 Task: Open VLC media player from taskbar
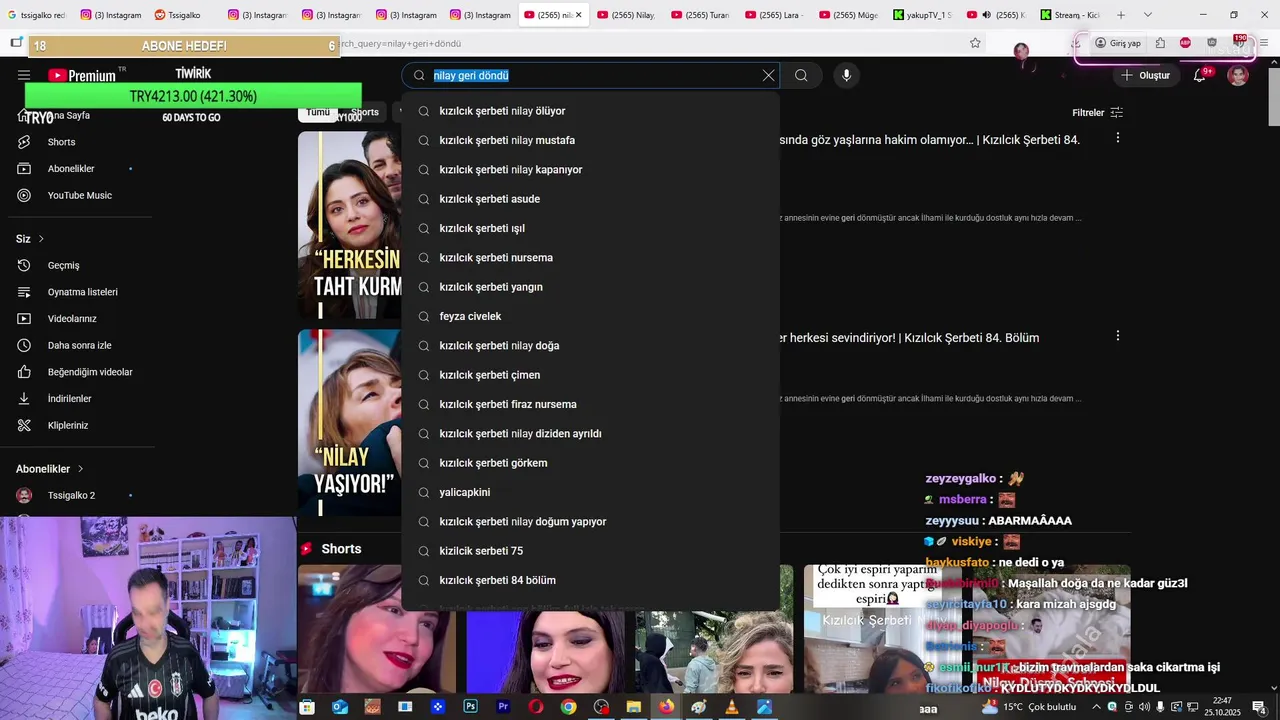pos(732,707)
